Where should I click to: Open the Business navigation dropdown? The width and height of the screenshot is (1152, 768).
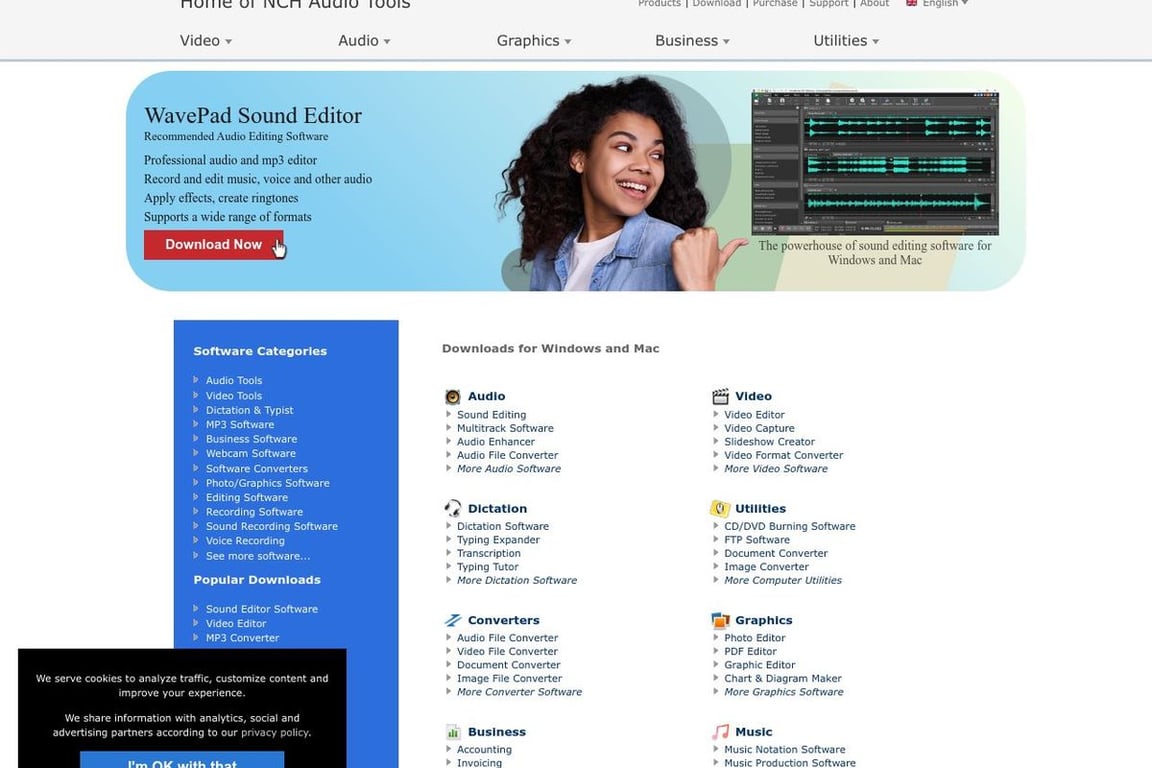tap(693, 41)
